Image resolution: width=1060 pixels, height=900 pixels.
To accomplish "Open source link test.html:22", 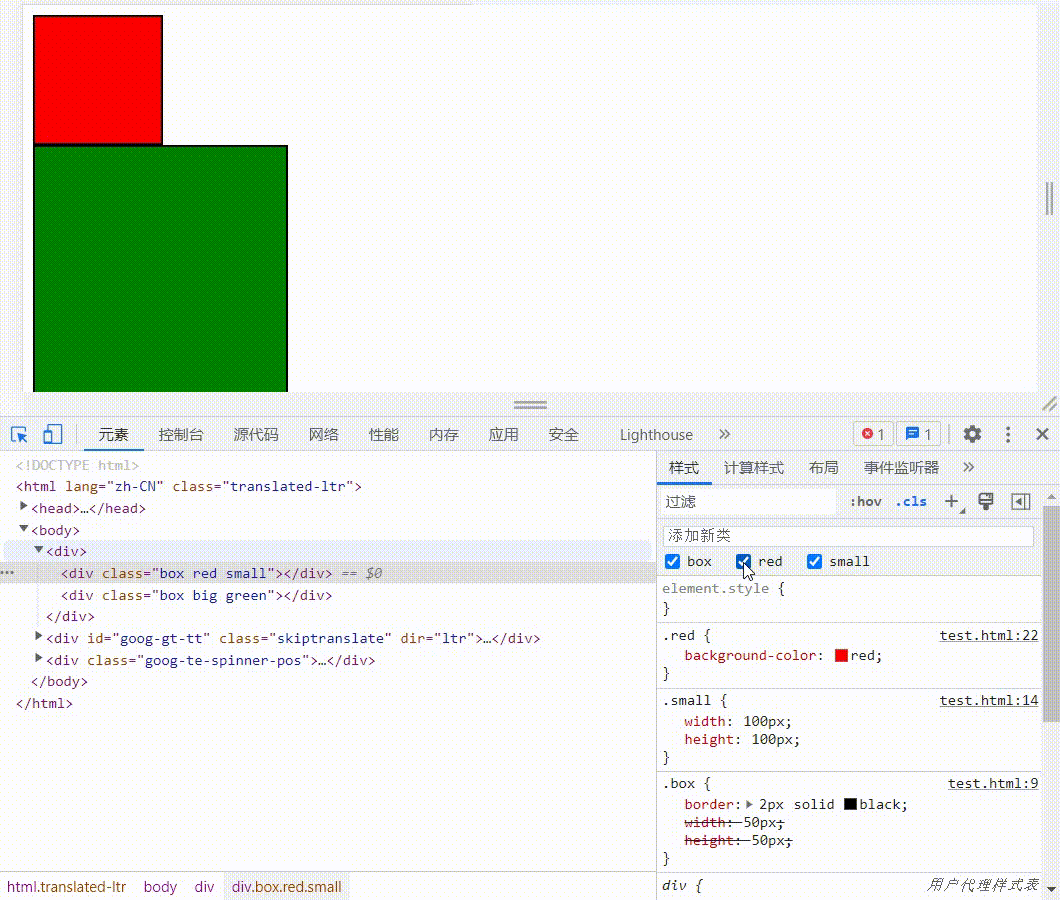I will click(x=988, y=635).
